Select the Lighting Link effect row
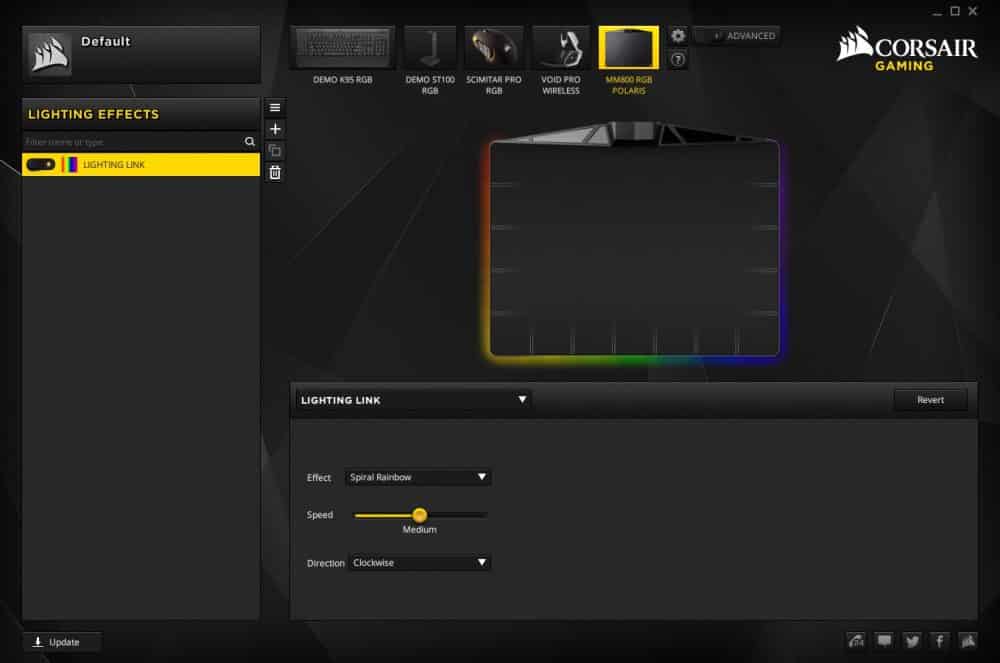 tap(141, 164)
